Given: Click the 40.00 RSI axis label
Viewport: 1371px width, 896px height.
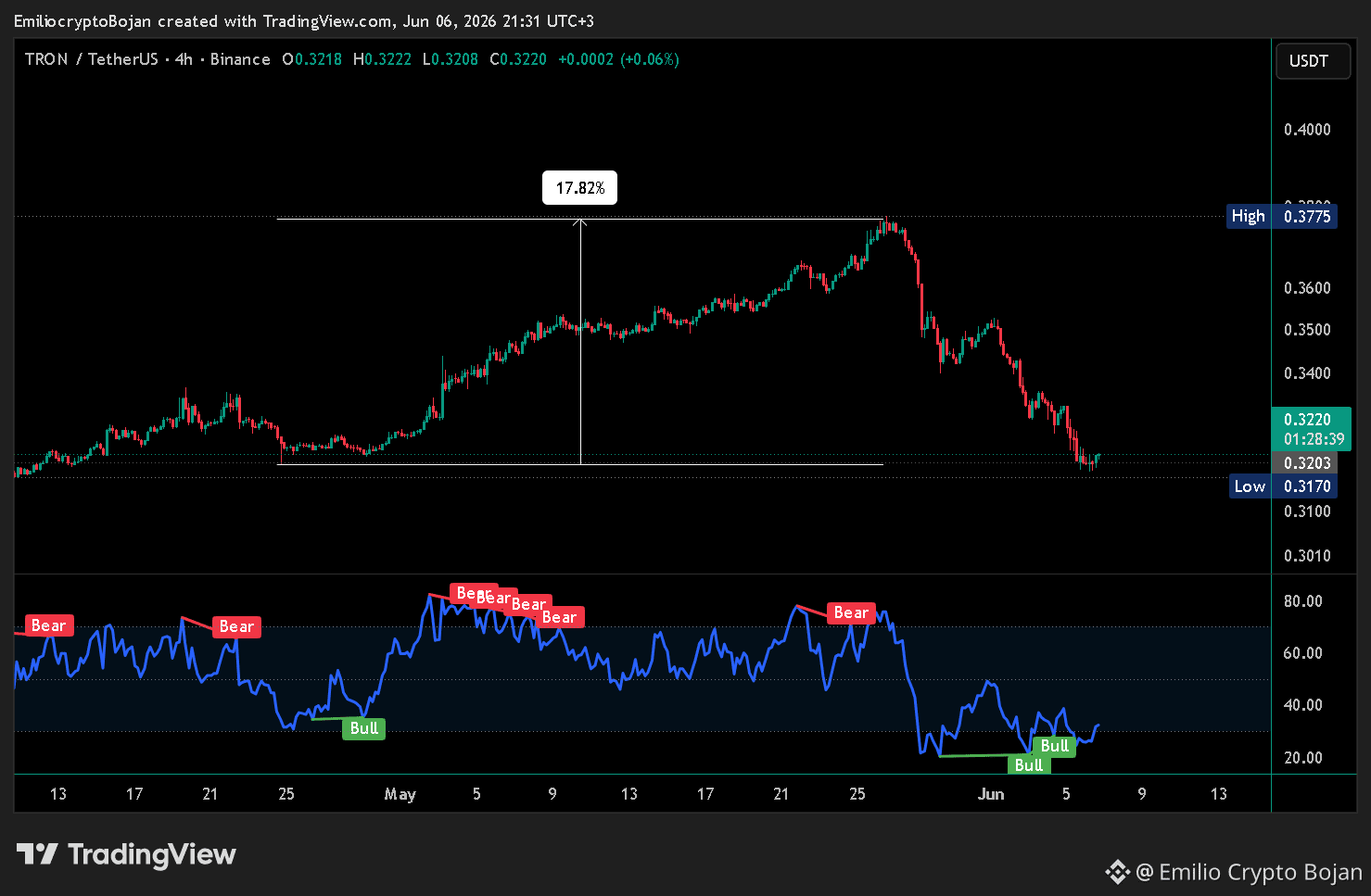Looking at the screenshot, I should [1303, 705].
